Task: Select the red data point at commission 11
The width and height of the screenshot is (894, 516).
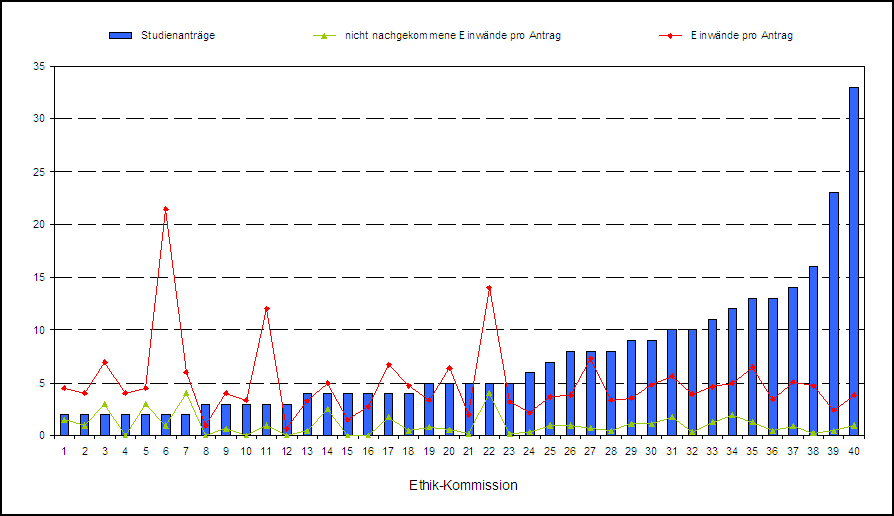Action: 267,309
